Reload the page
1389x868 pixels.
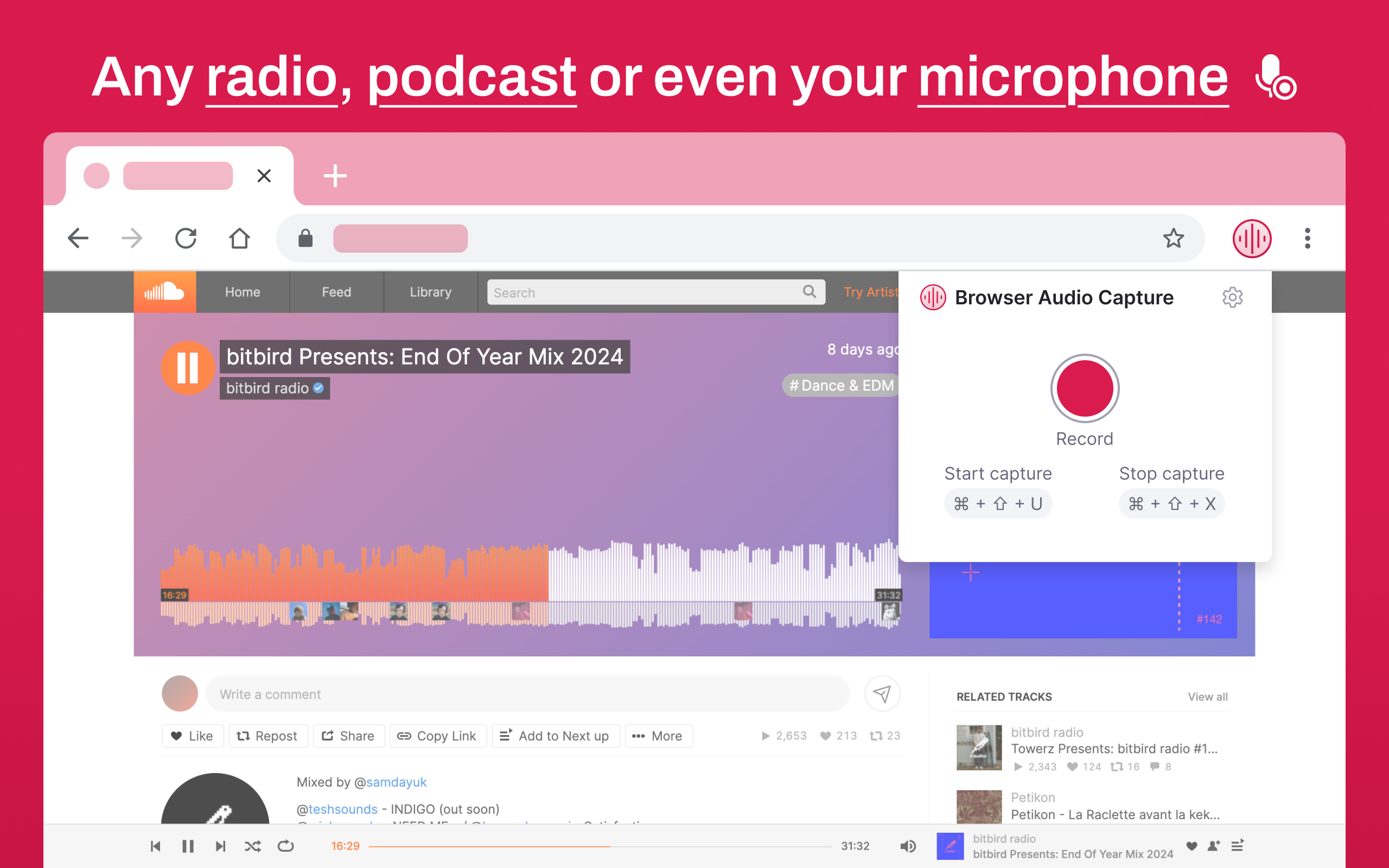pyautogui.click(x=186, y=238)
